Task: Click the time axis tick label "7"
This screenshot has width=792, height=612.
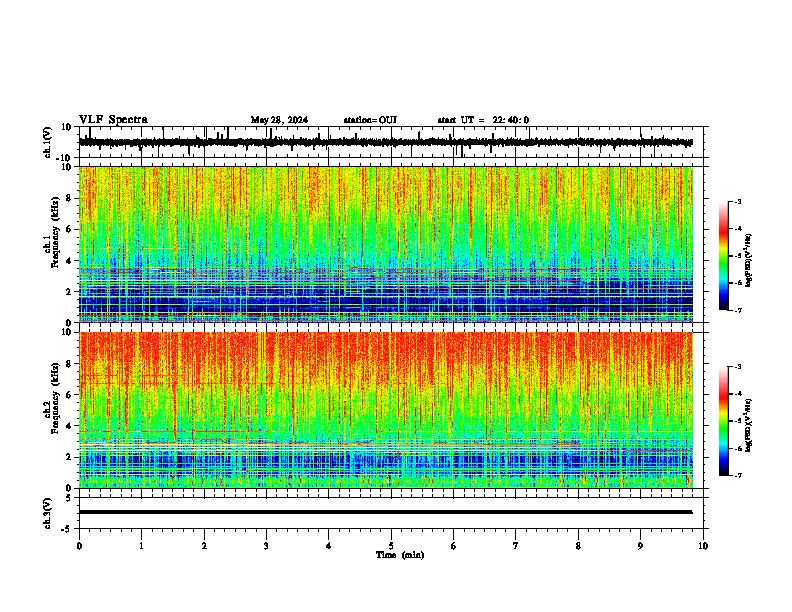Action: 516,546
